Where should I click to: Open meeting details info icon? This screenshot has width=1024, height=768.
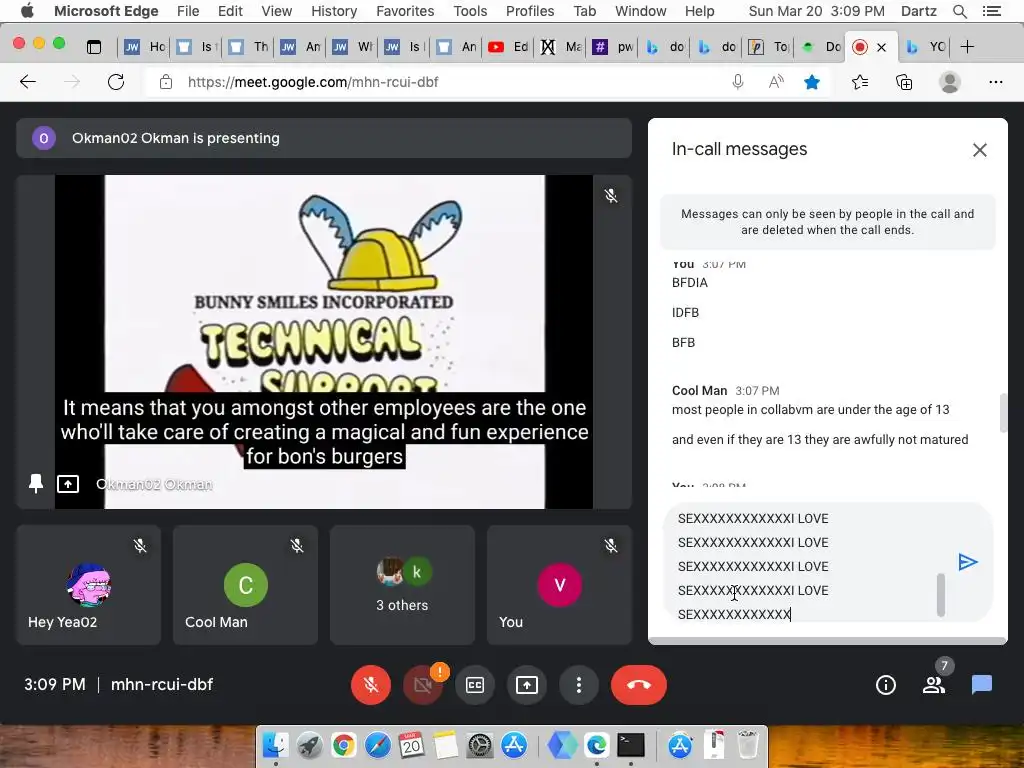point(886,684)
